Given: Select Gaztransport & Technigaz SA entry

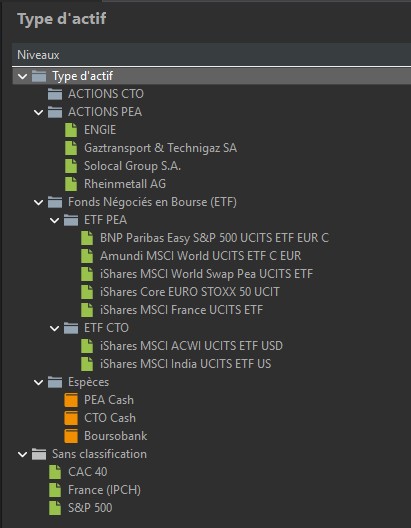Looking at the screenshot, I should coord(161,148).
